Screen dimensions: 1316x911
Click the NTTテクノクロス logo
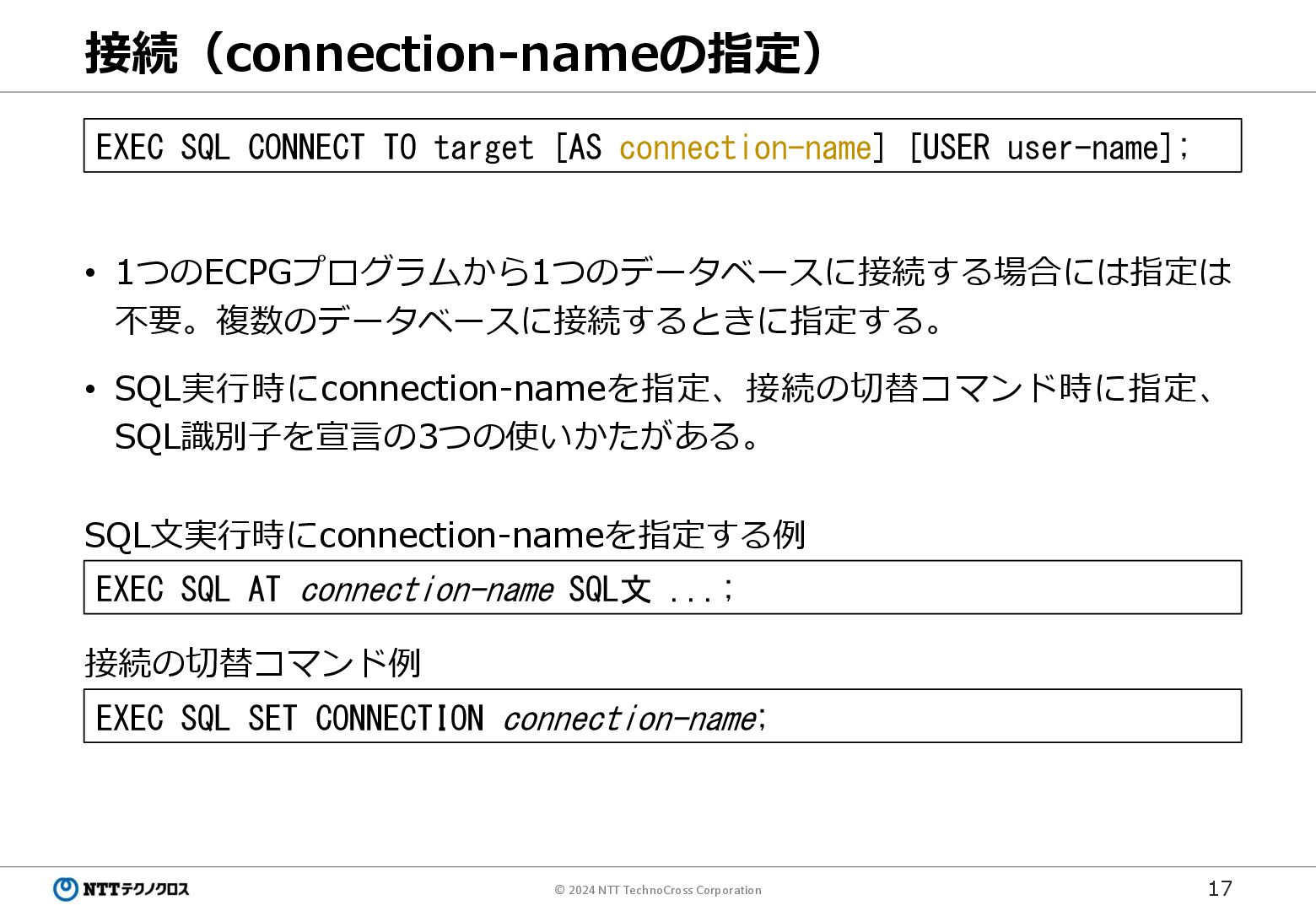(x=121, y=889)
